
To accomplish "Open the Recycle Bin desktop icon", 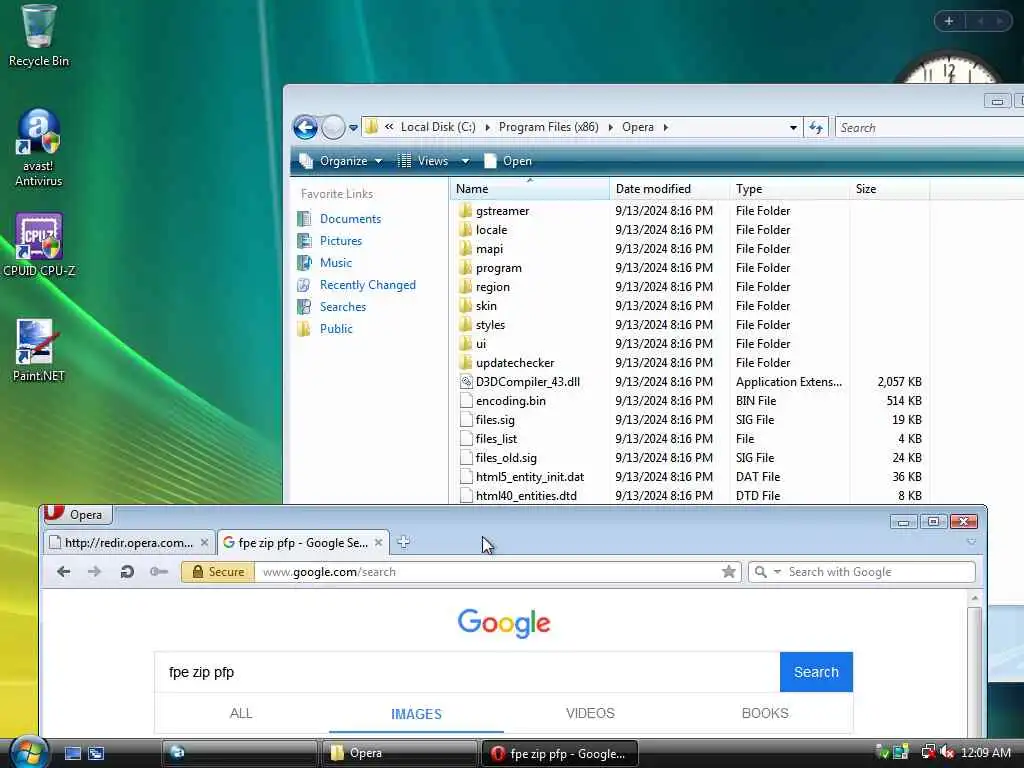I will point(38,36).
